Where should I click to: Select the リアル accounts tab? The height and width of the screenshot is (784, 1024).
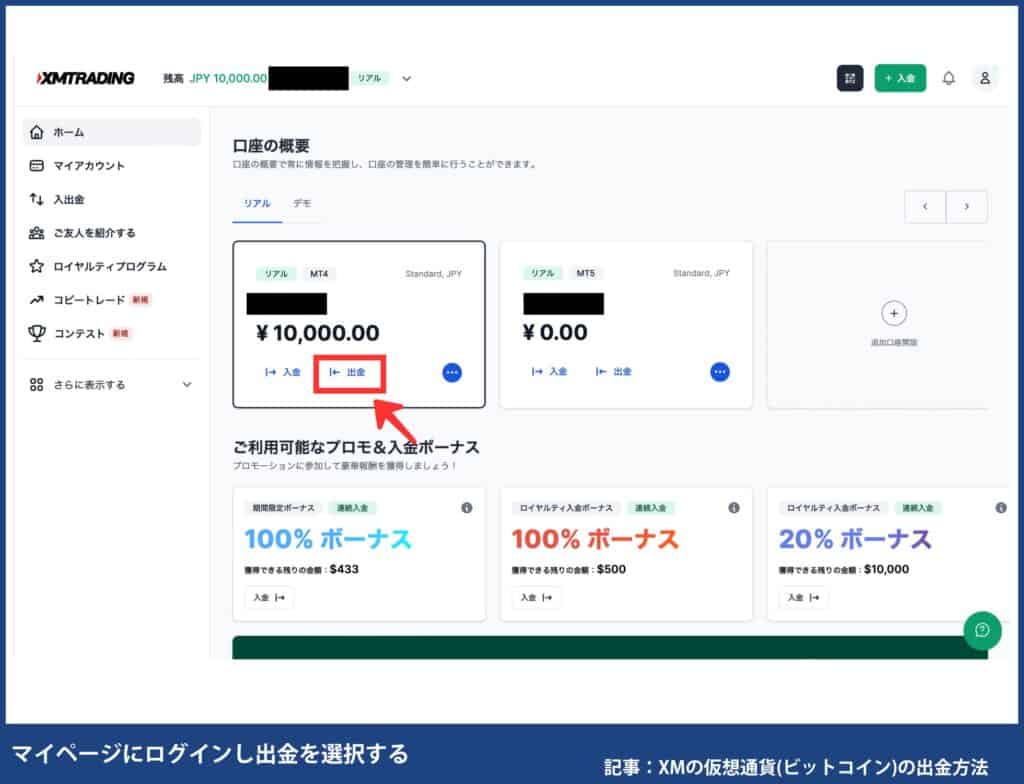[x=257, y=204]
